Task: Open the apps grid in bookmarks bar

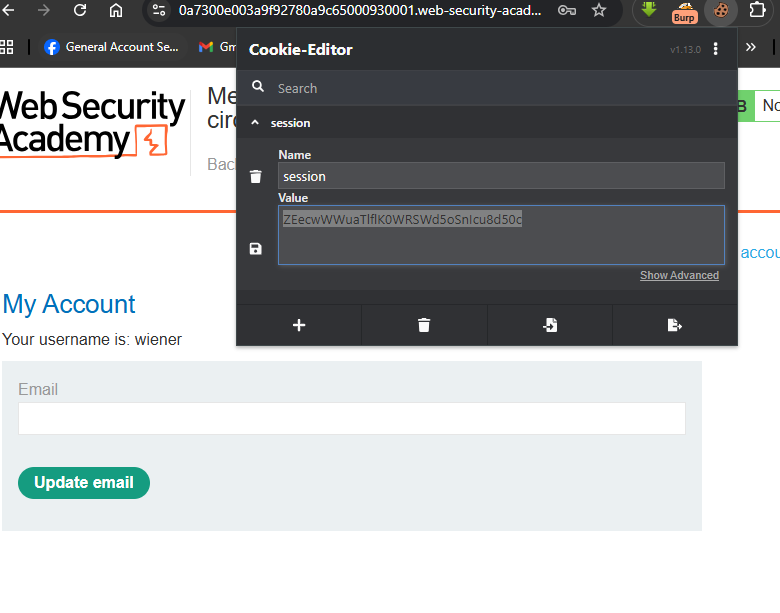Action: coord(6,47)
